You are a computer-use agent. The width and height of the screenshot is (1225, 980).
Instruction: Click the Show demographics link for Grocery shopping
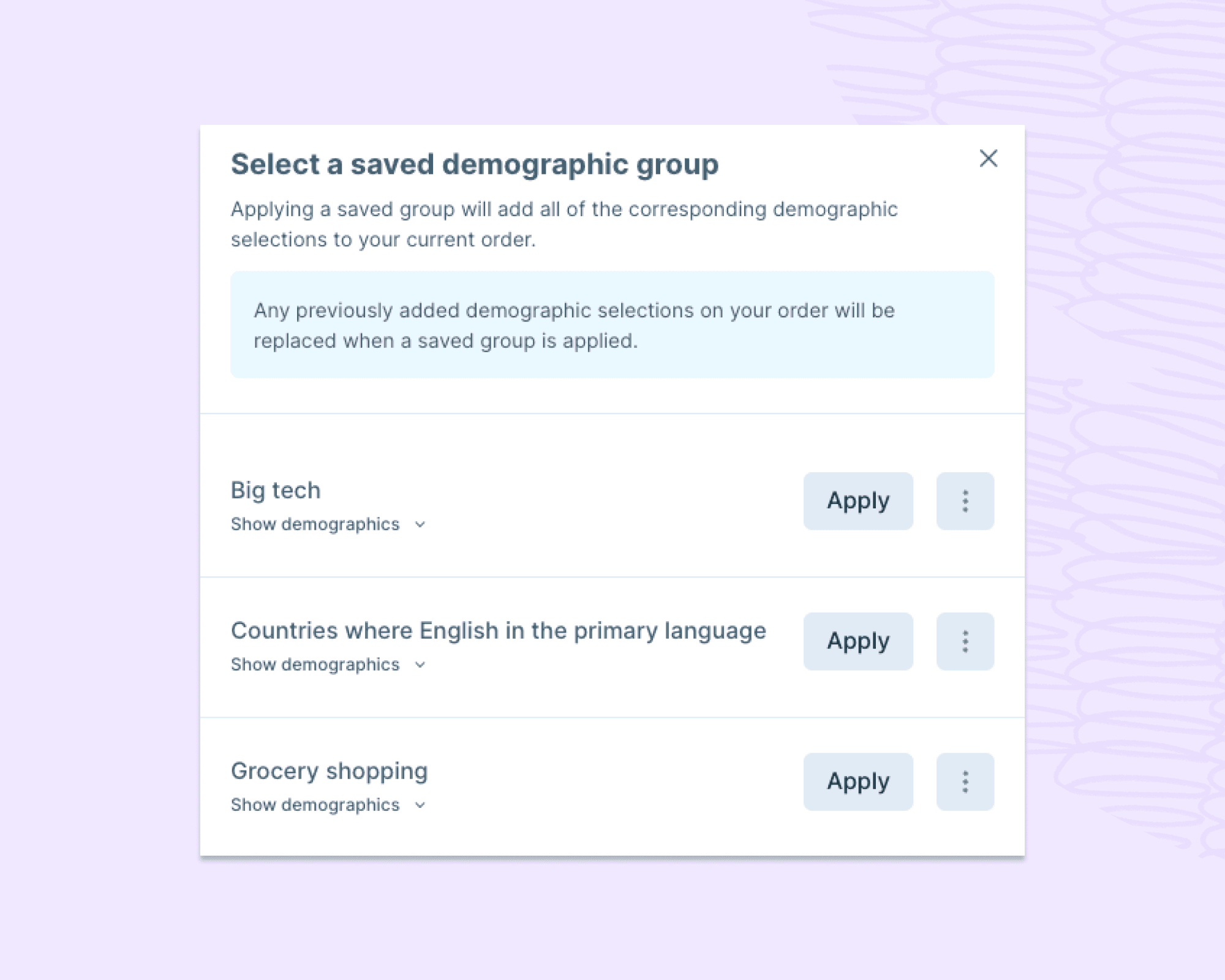[x=315, y=805]
